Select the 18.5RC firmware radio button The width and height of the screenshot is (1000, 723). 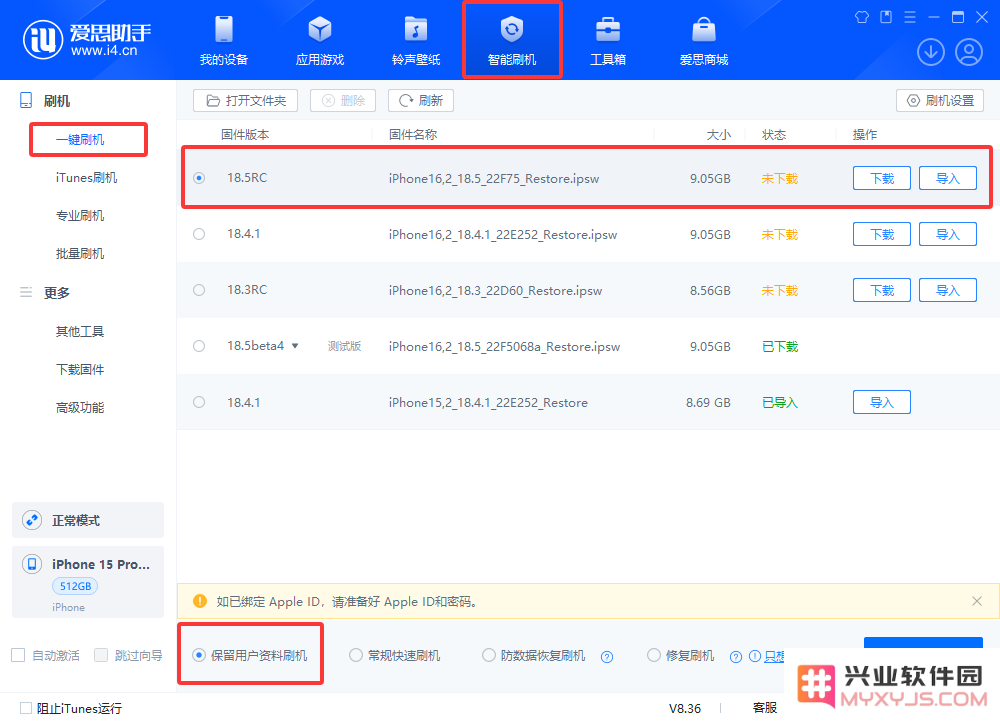point(199,178)
